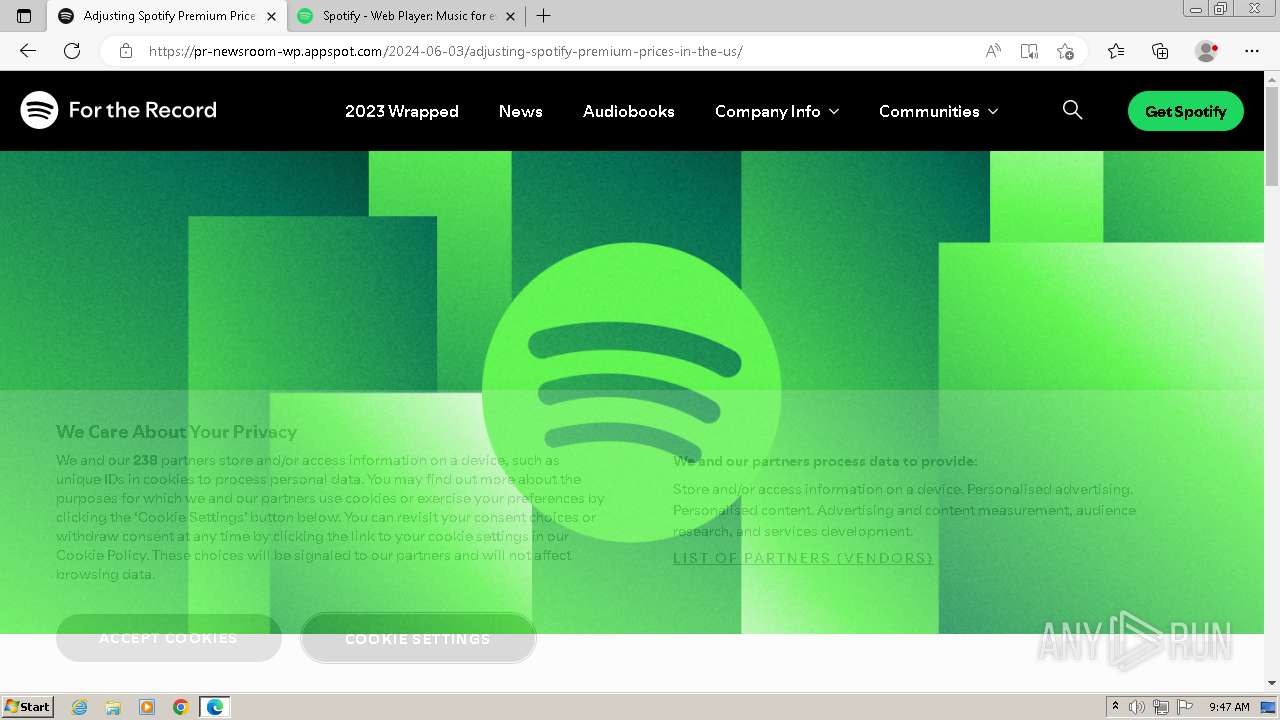Open the network tray icon

point(1161,707)
